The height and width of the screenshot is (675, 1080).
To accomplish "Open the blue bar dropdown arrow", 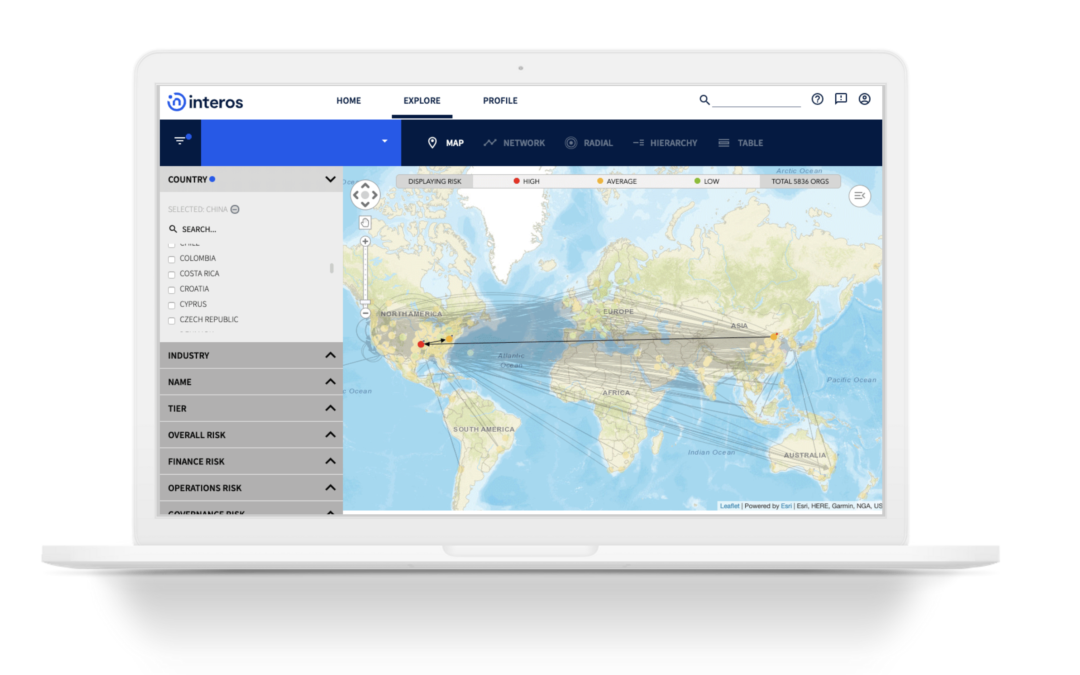I will (x=384, y=141).
